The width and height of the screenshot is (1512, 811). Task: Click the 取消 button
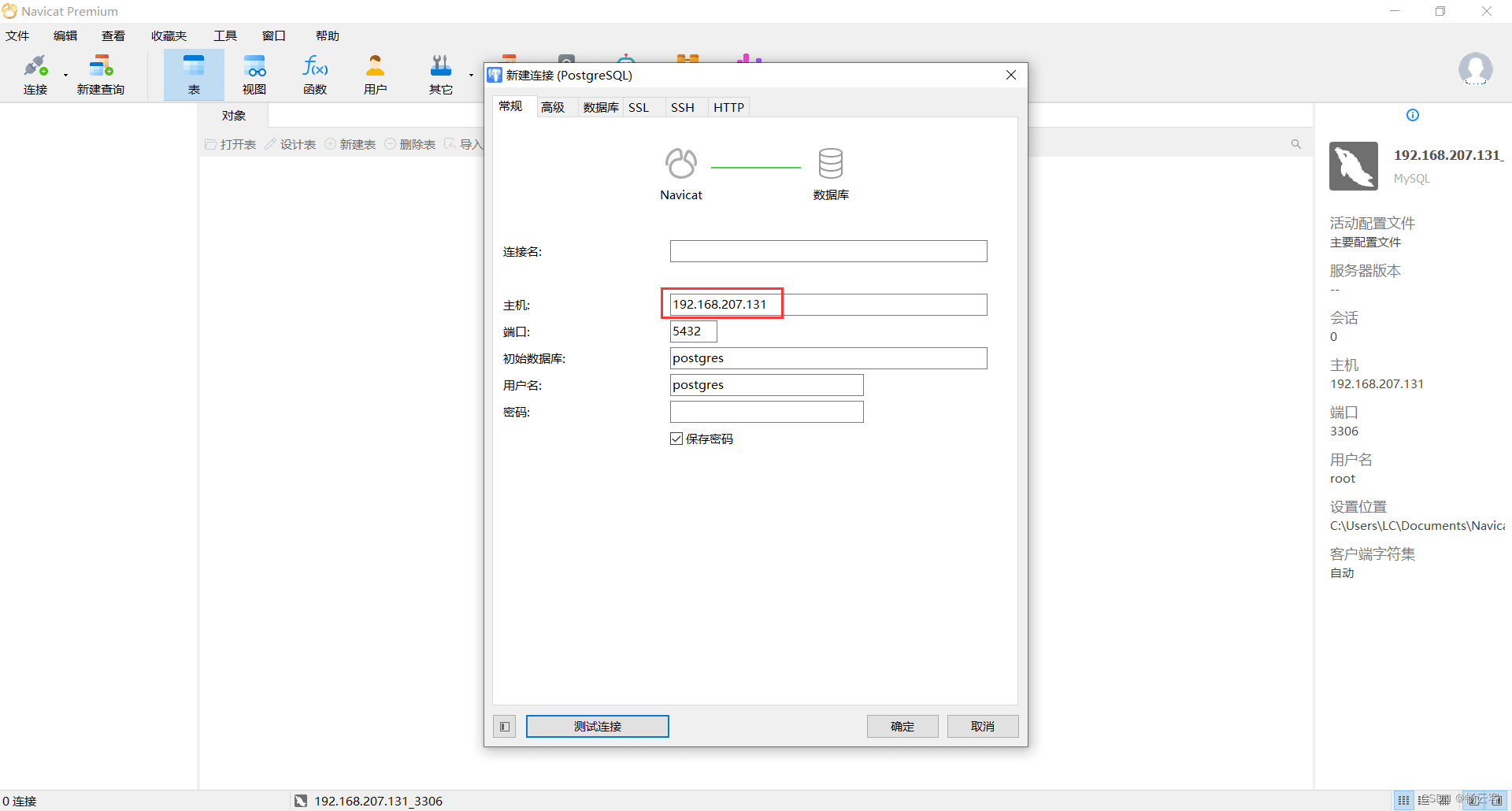click(983, 726)
